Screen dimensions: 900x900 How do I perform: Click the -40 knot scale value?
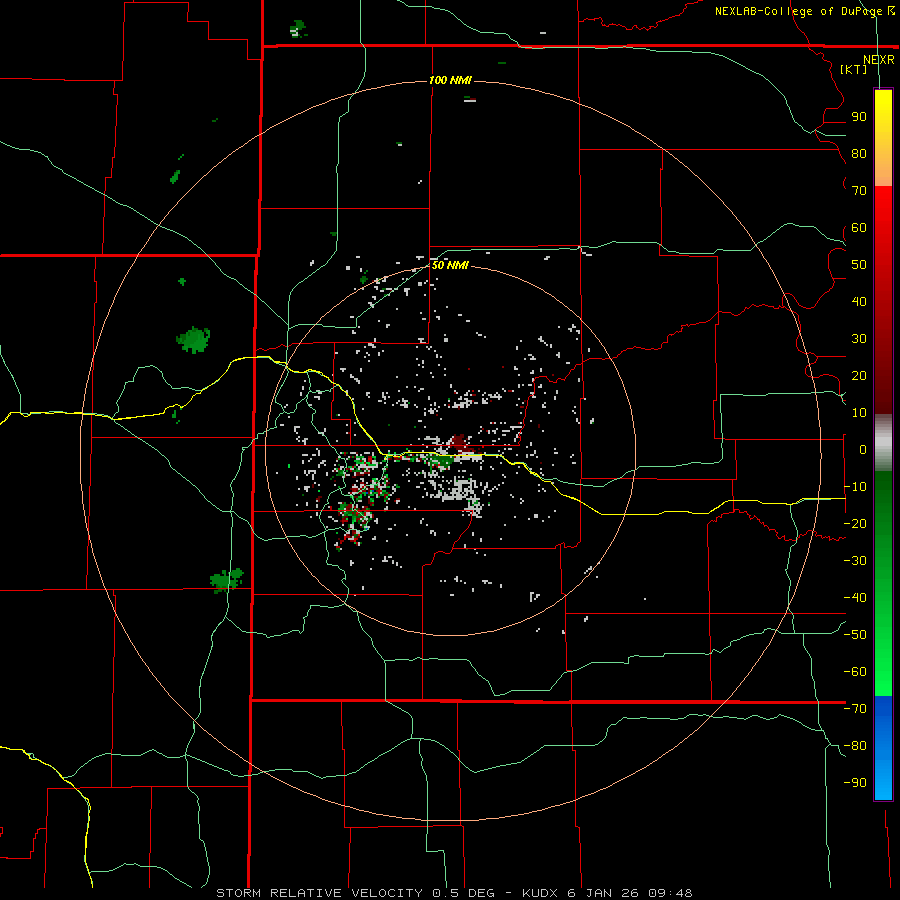click(x=855, y=598)
